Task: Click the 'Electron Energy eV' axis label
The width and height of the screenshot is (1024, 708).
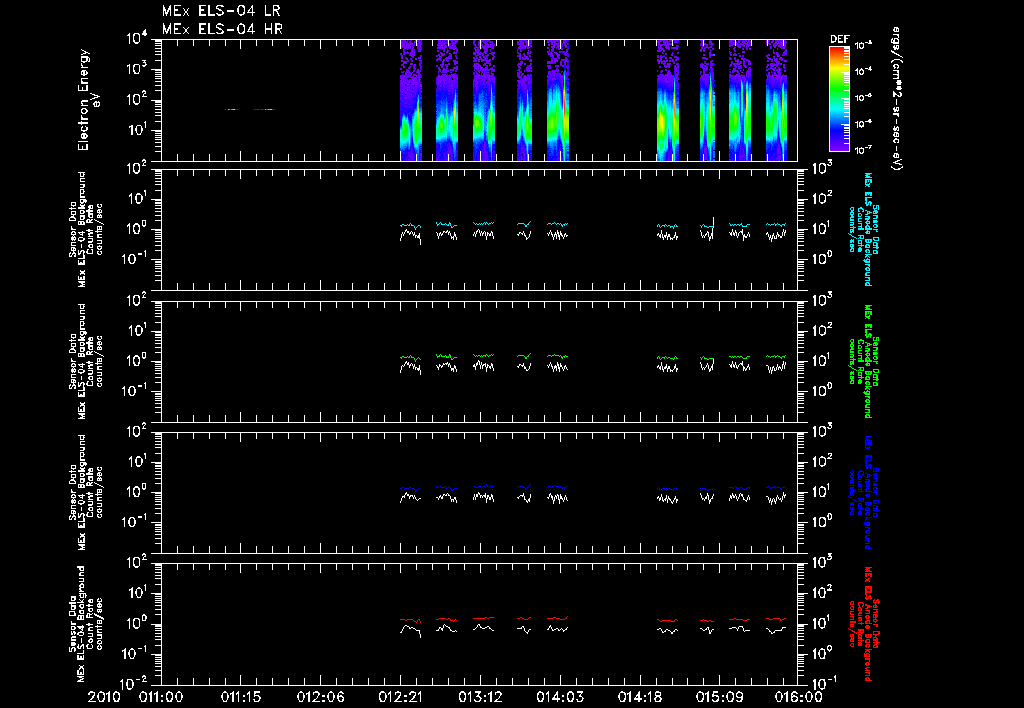Action: click(x=88, y=100)
